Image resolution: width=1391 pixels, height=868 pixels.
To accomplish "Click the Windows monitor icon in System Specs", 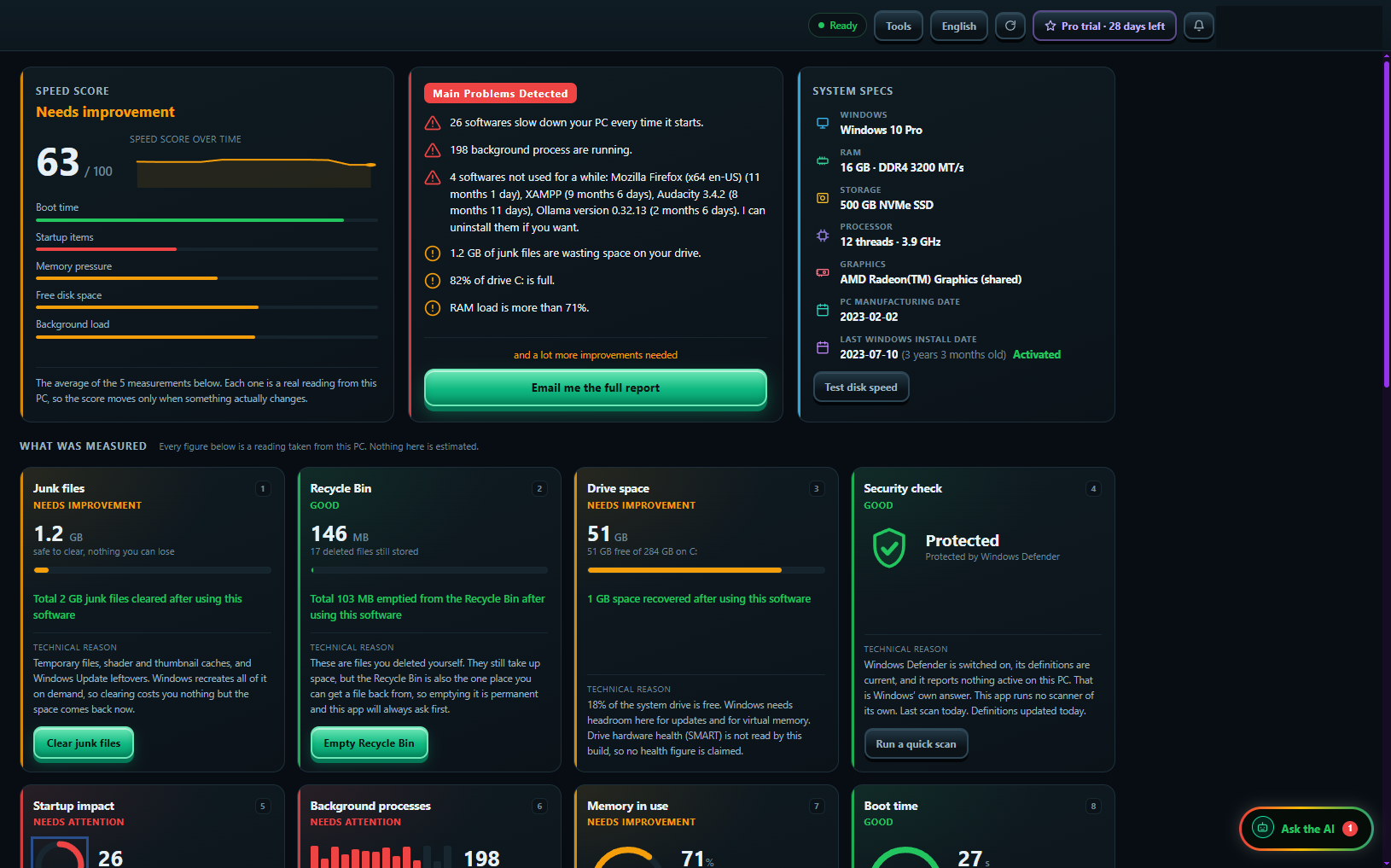I will click(x=823, y=123).
